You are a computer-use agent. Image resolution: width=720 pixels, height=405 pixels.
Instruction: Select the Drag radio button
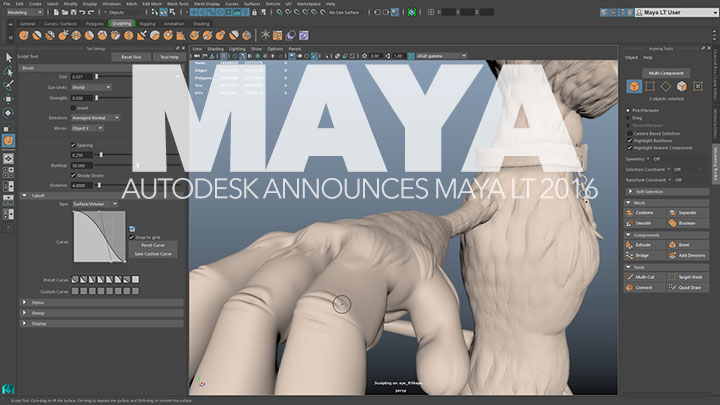coord(628,118)
